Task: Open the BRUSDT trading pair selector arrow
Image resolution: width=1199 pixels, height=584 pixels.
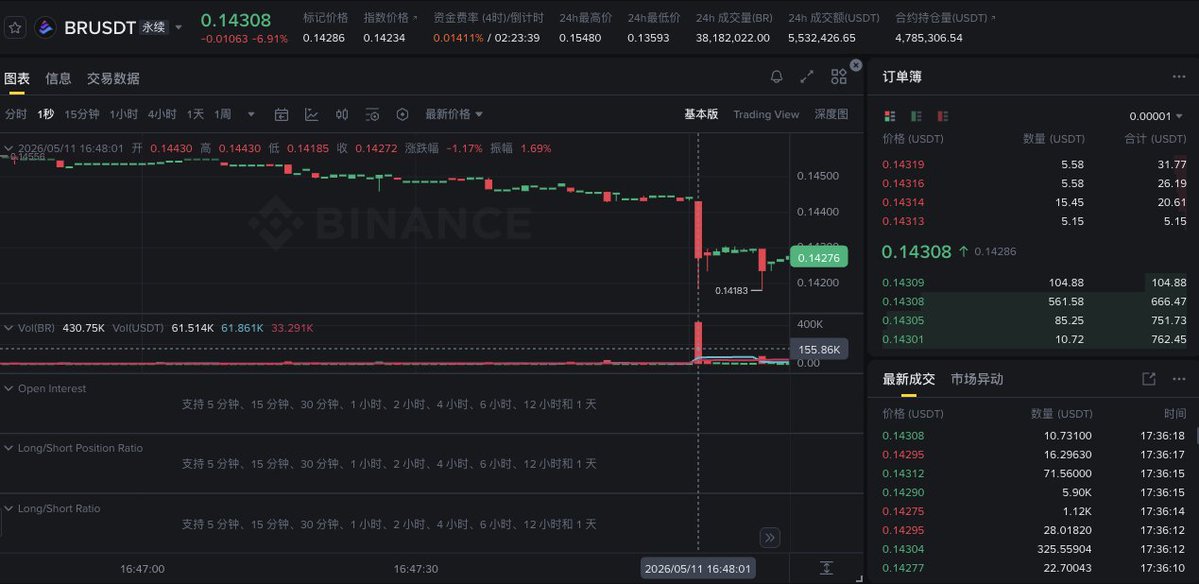Action: pyautogui.click(x=178, y=28)
